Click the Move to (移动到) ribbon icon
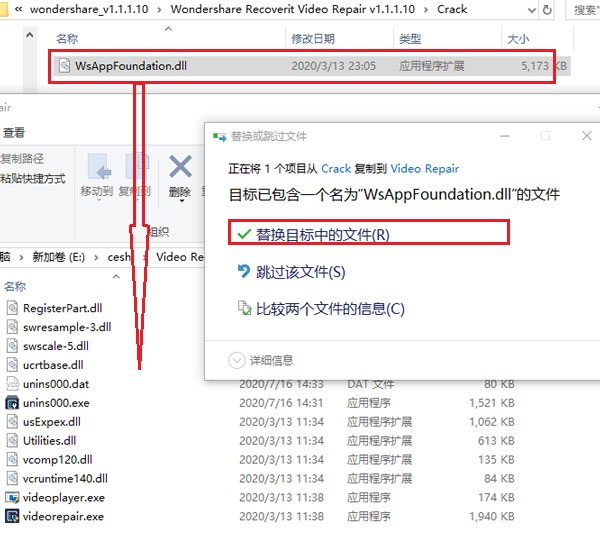 pyautogui.click(x=97, y=167)
